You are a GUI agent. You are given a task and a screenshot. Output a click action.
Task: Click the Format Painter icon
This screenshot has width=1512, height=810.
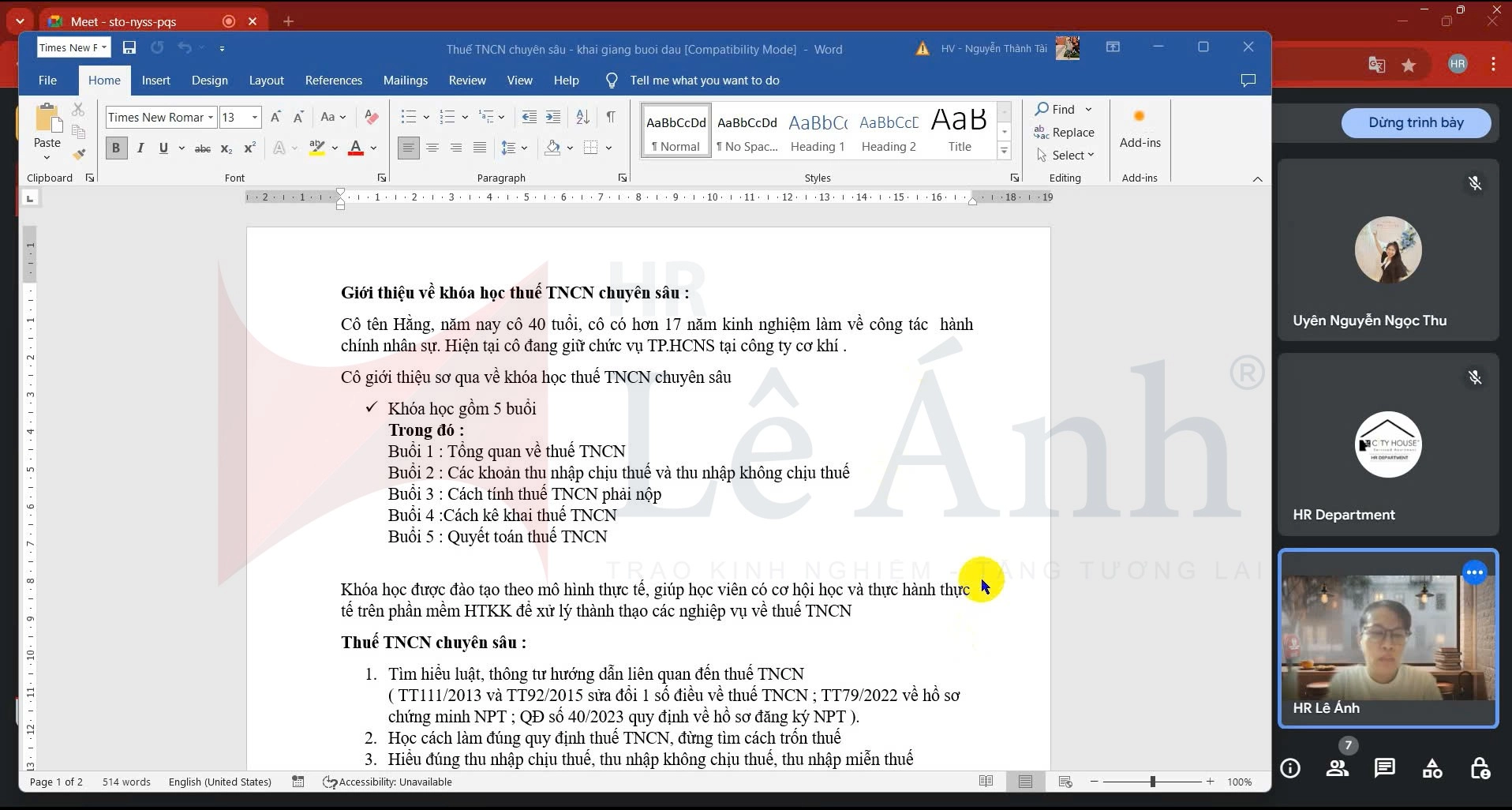click(x=78, y=154)
